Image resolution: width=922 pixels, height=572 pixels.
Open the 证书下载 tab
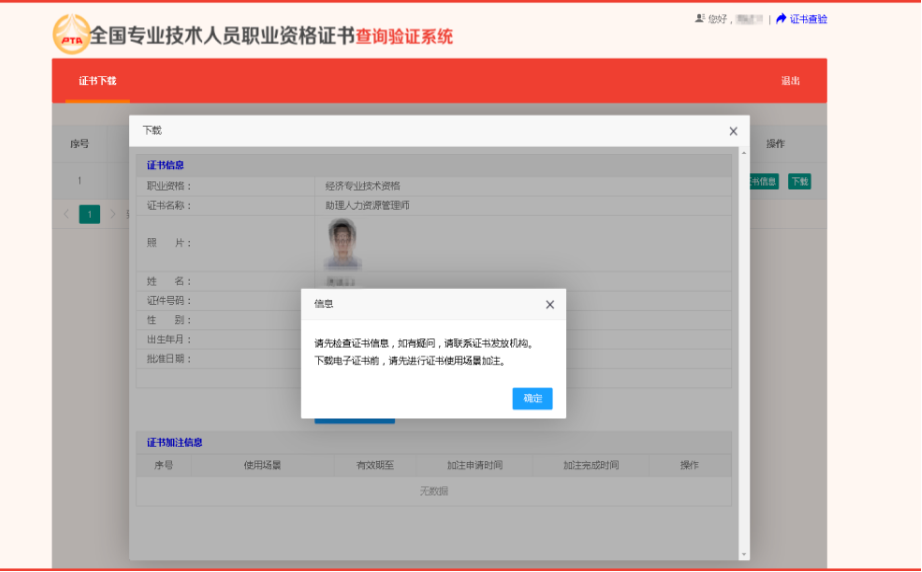98,81
